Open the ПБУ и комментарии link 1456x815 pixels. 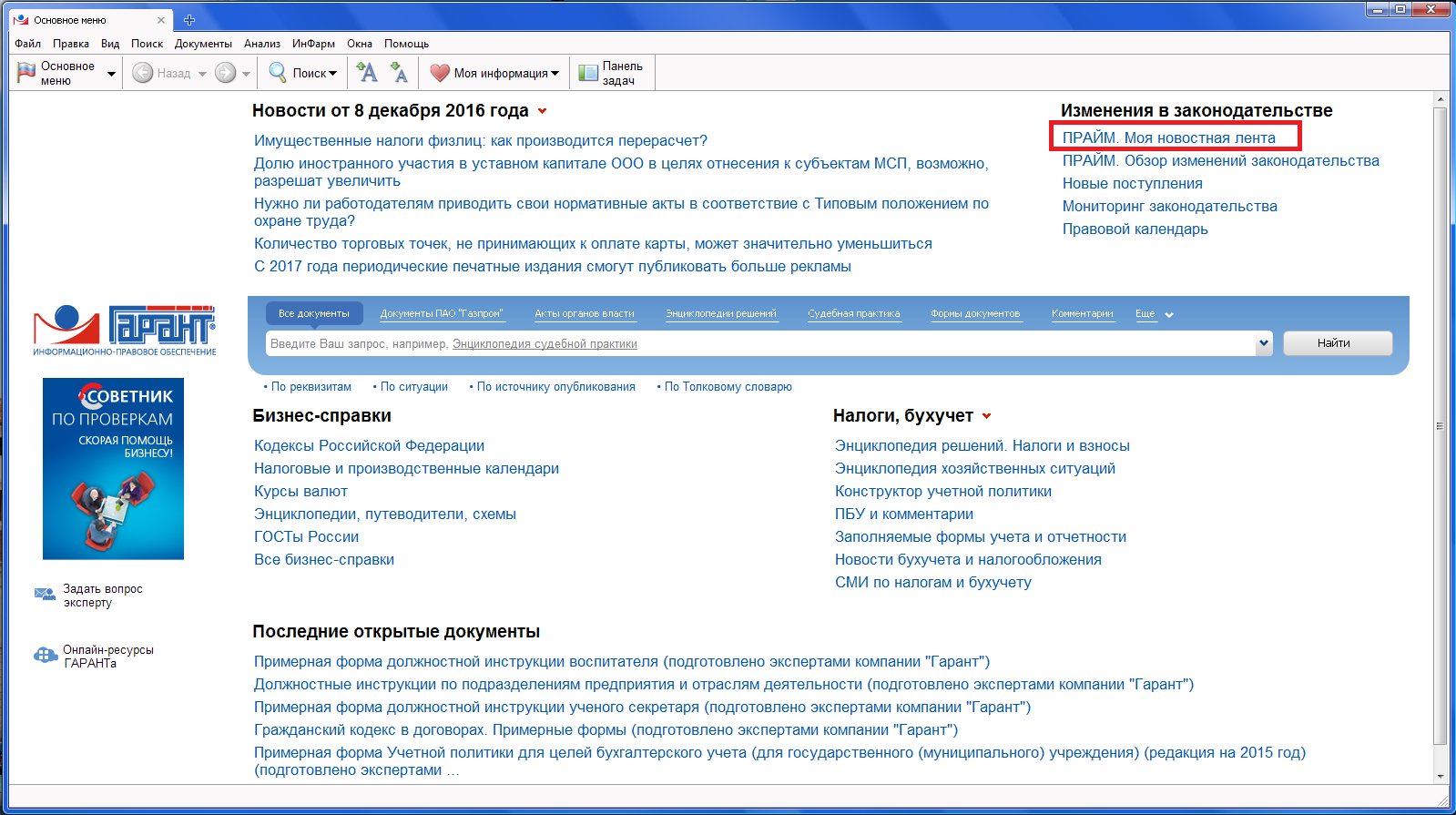[904, 514]
